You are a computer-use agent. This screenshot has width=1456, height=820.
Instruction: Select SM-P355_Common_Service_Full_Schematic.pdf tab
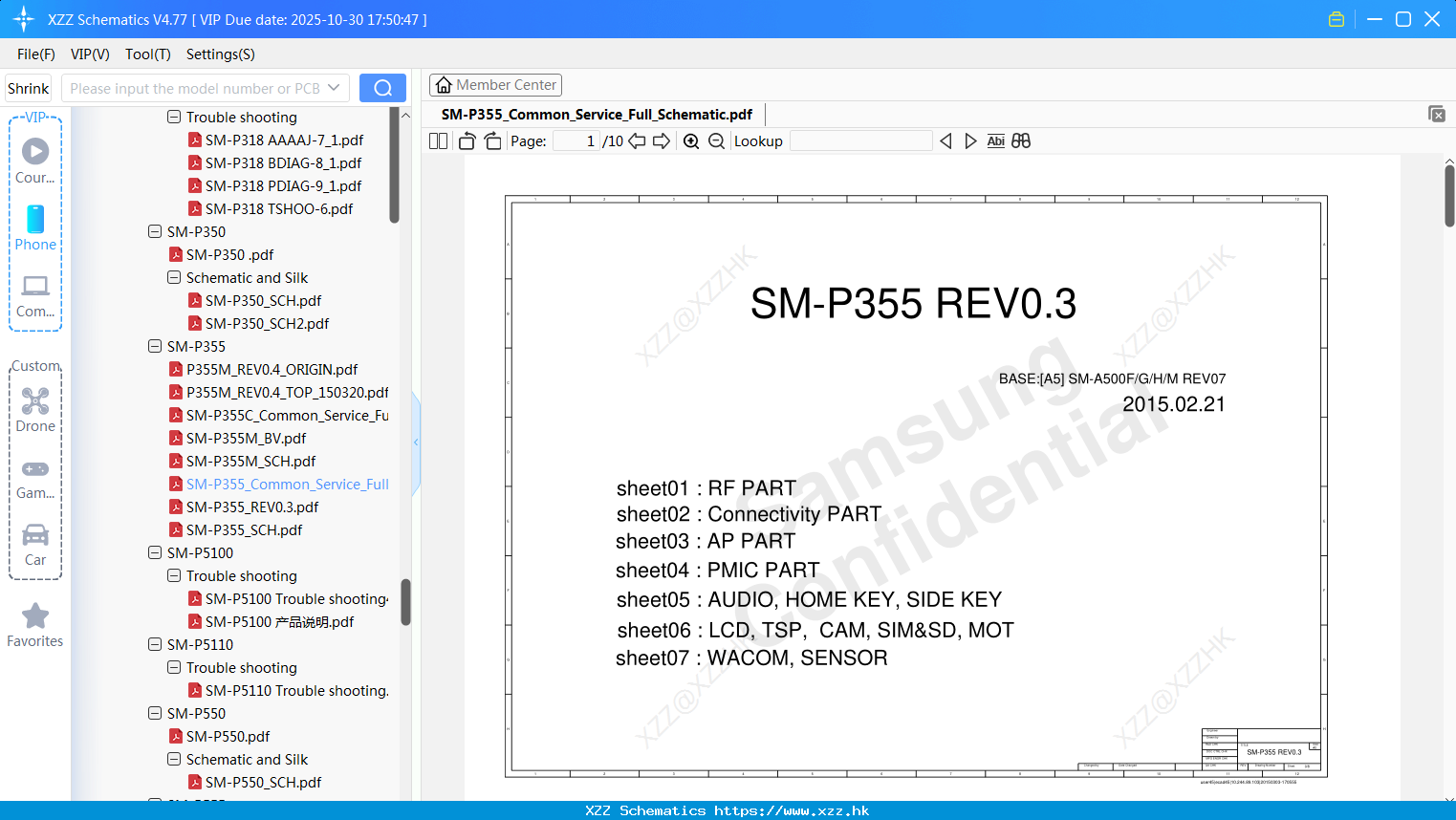click(x=597, y=115)
